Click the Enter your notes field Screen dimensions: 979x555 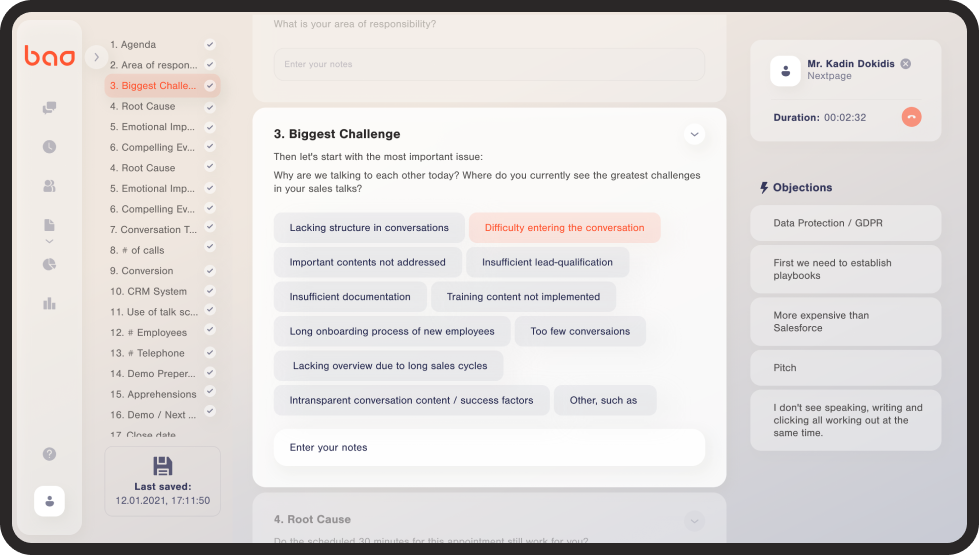point(489,448)
